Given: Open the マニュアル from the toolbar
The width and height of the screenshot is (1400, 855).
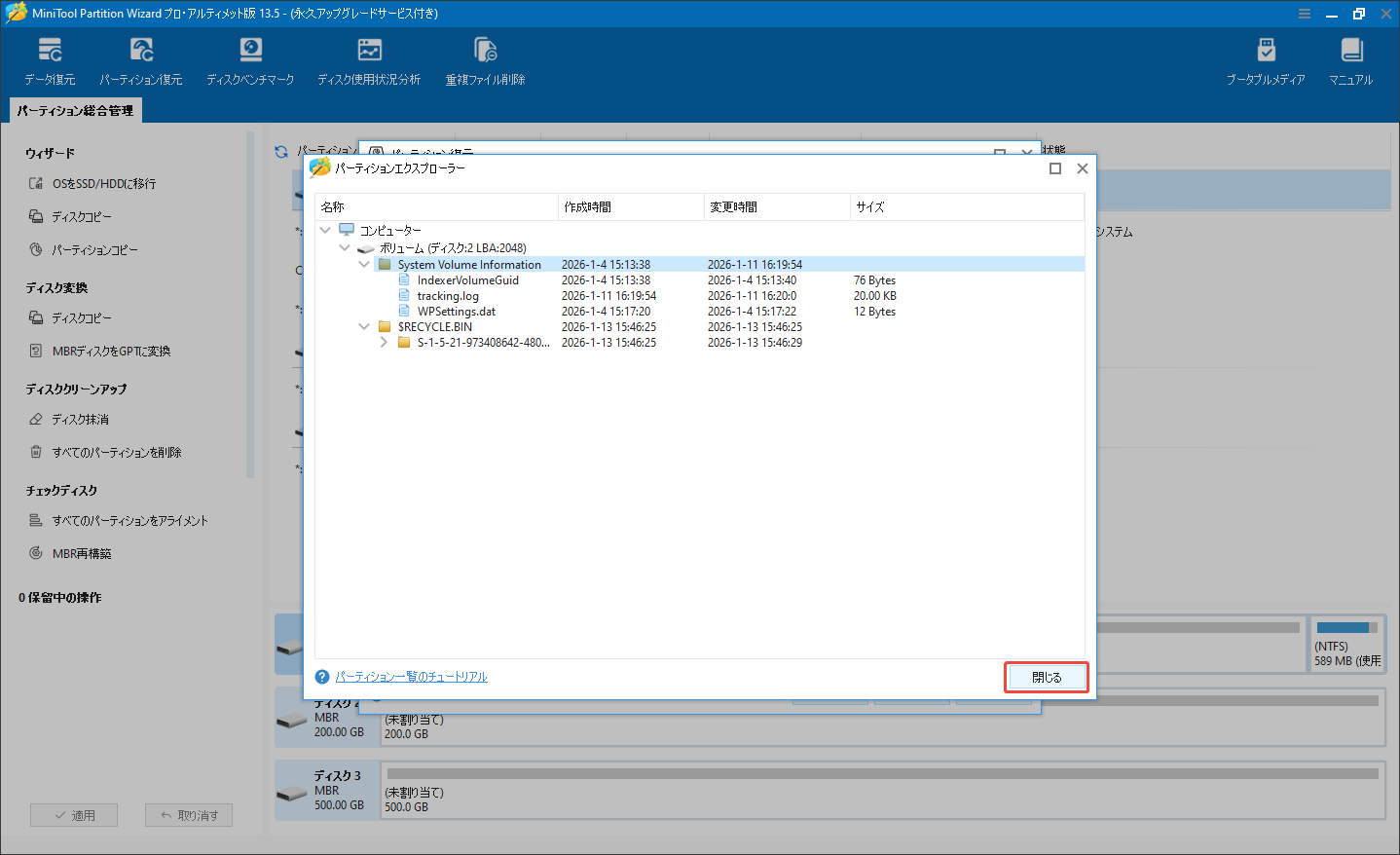Looking at the screenshot, I should 1350,59.
